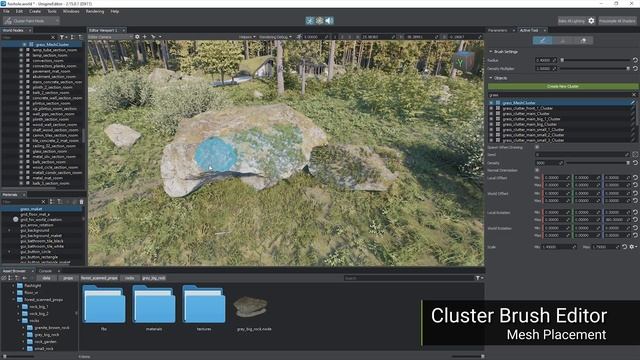Toggle visibility of grass_MeshCluster in World Nodes
The image size is (640, 360).
coord(24,44)
